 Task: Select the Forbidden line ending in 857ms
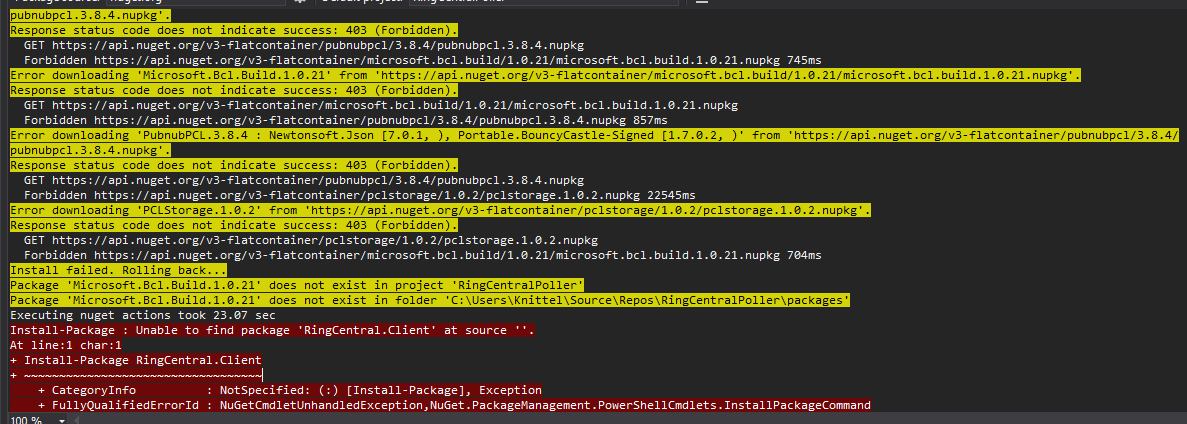(346, 120)
